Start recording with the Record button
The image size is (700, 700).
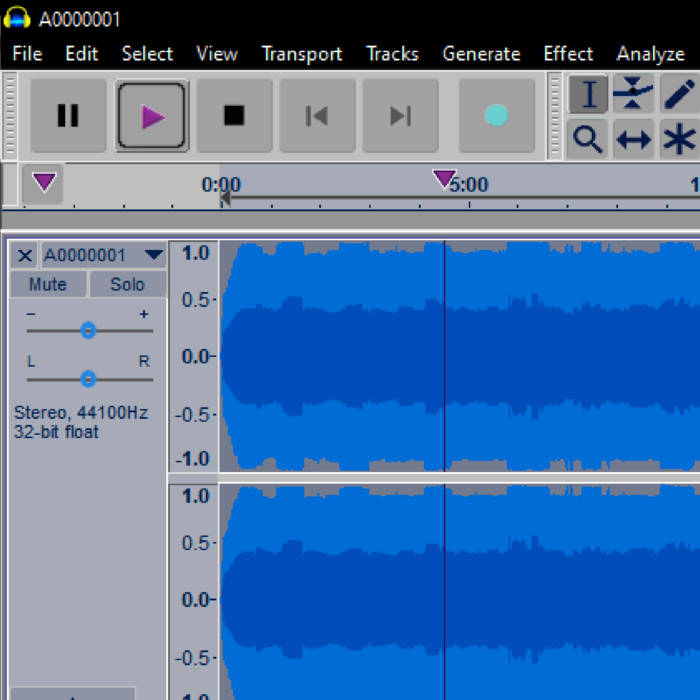(x=496, y=116)
